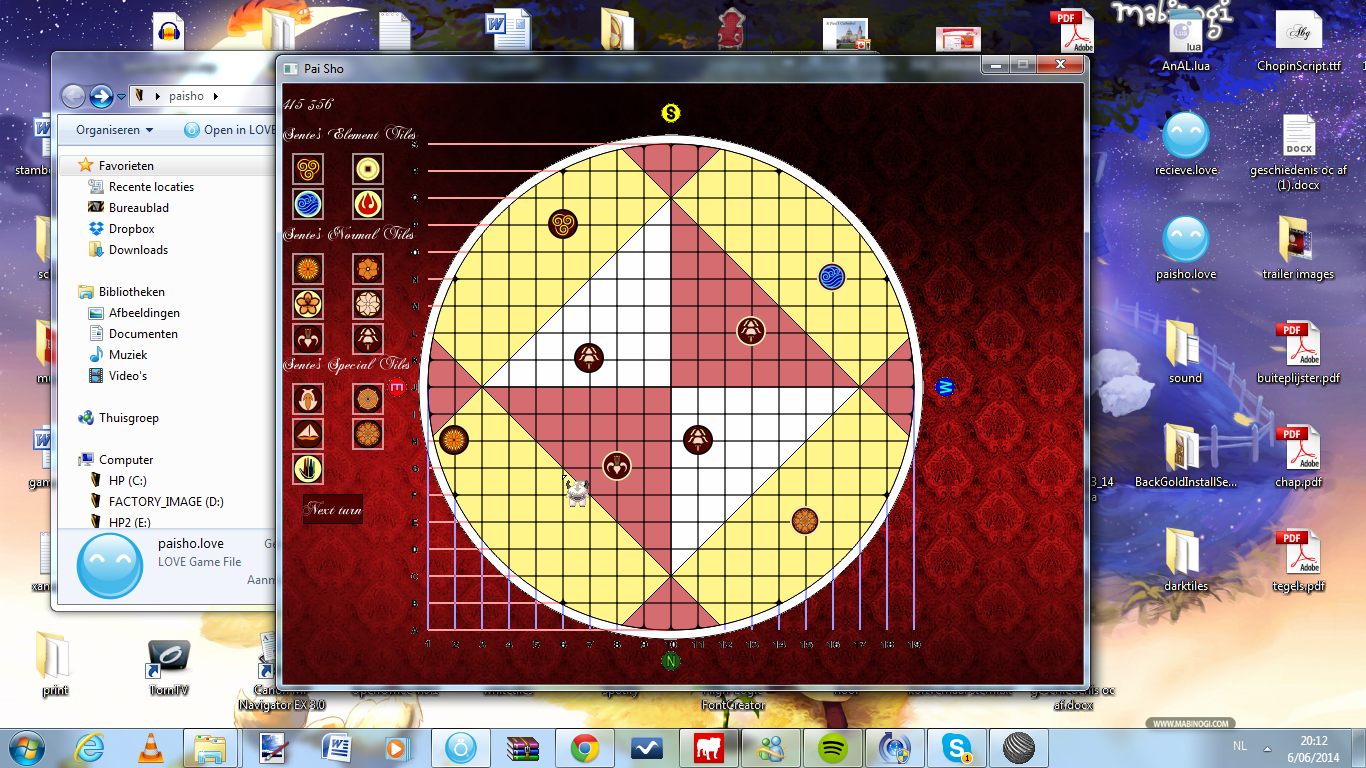Select chap.pdf on desktop
Image resolution: width=1366 pixels, height=768 pixels.
[x=1299, y=456]
